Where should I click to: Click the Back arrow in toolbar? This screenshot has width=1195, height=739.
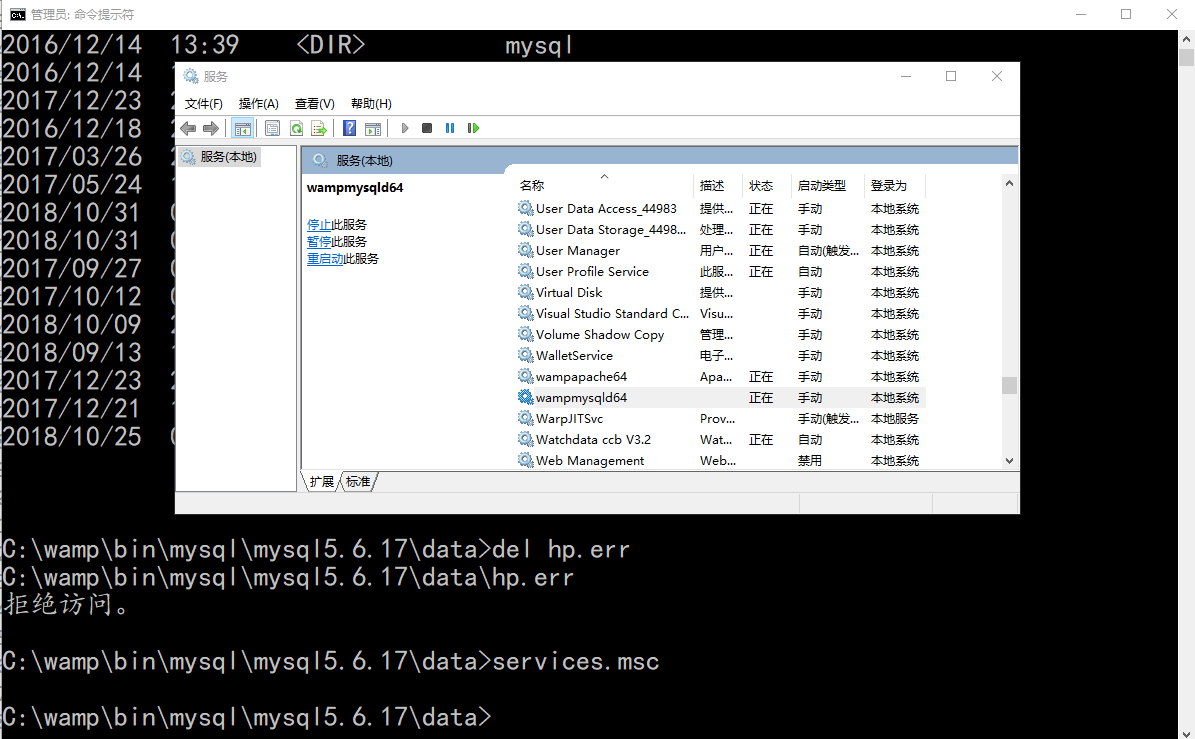tap(188, 128)
